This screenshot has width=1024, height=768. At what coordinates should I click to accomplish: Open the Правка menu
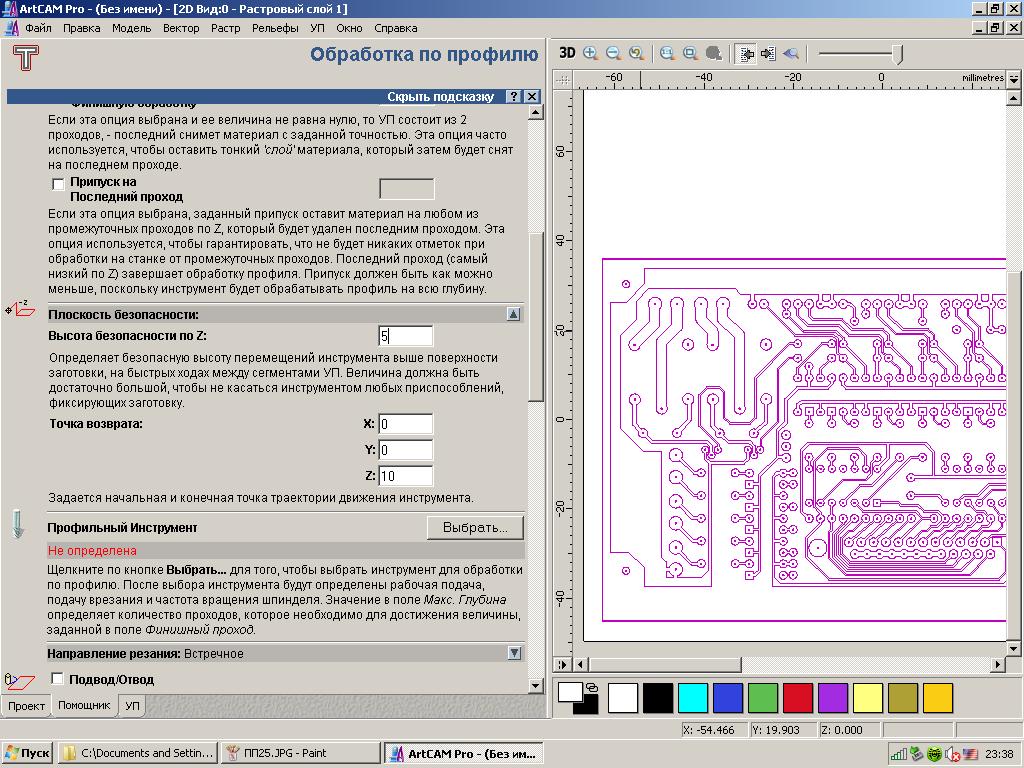click(82, 28)
